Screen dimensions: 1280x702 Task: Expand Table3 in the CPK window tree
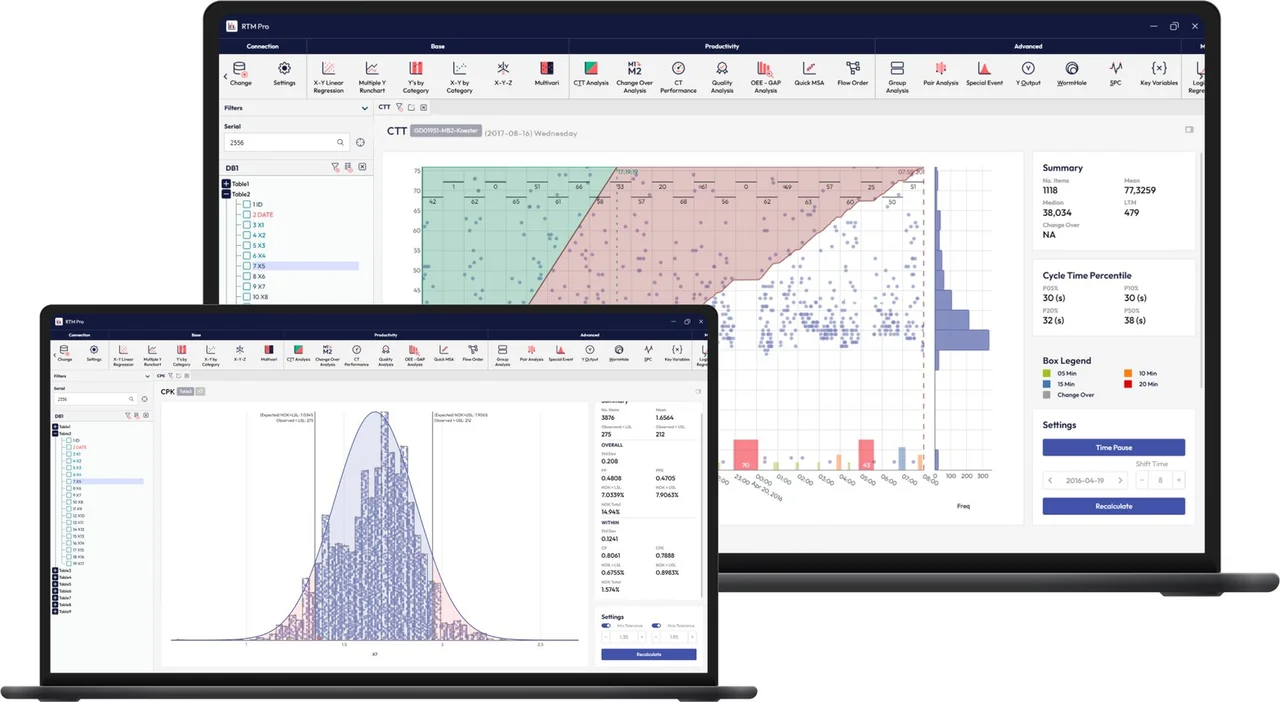[55, 571]
